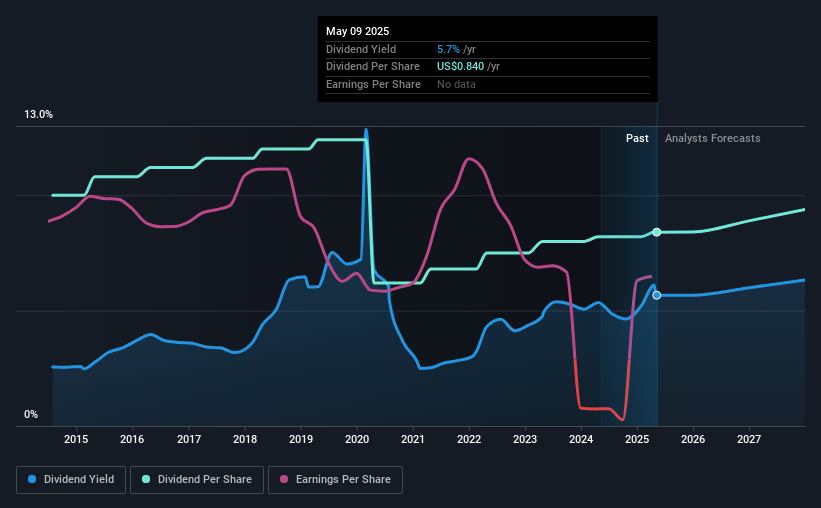The image size is (821, 508).
Task: Click the teal Dividend Per Share marker on chart
Action: coord(657,232)
